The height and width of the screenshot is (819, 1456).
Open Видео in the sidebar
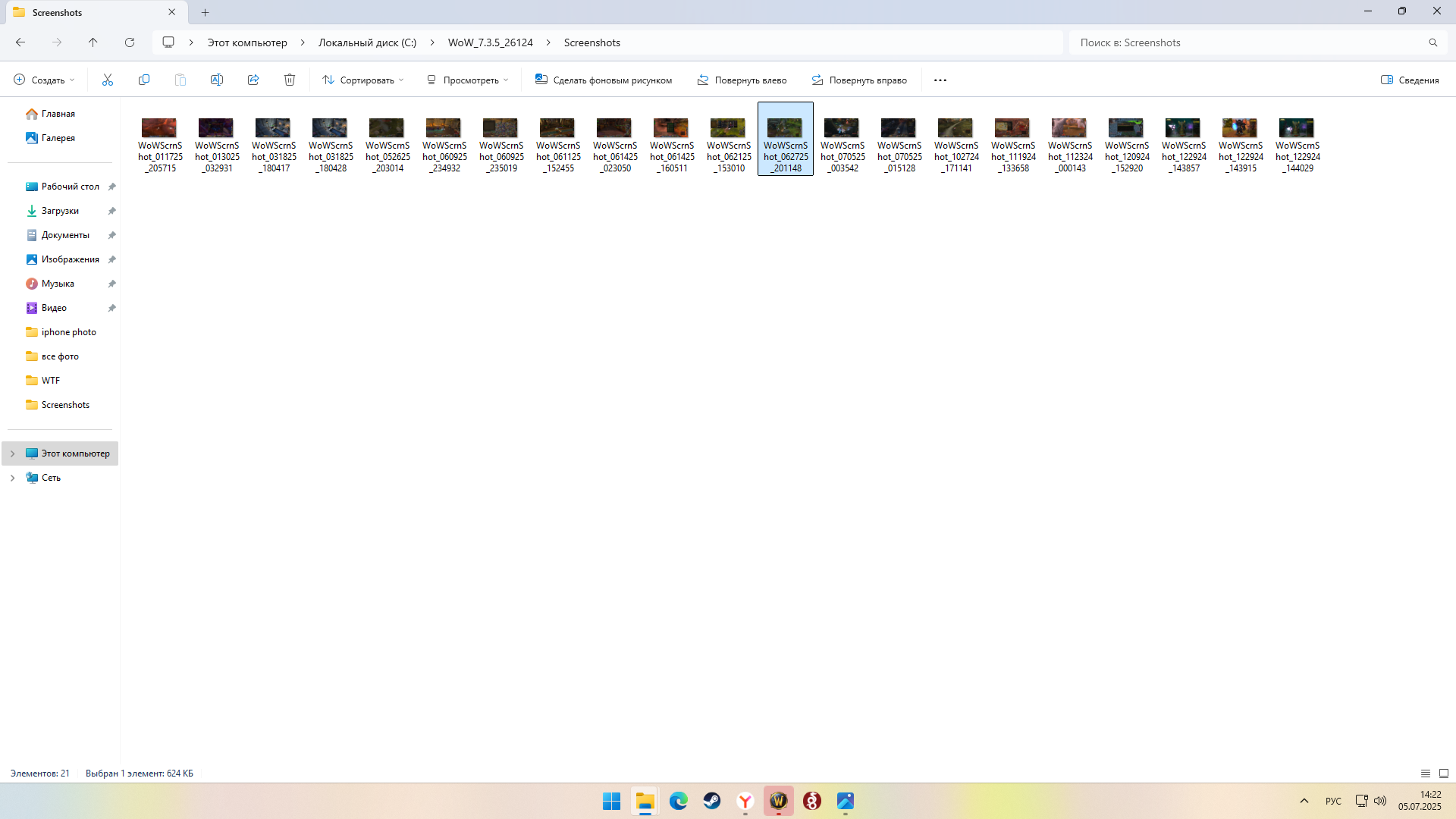(x=59, y=308)
